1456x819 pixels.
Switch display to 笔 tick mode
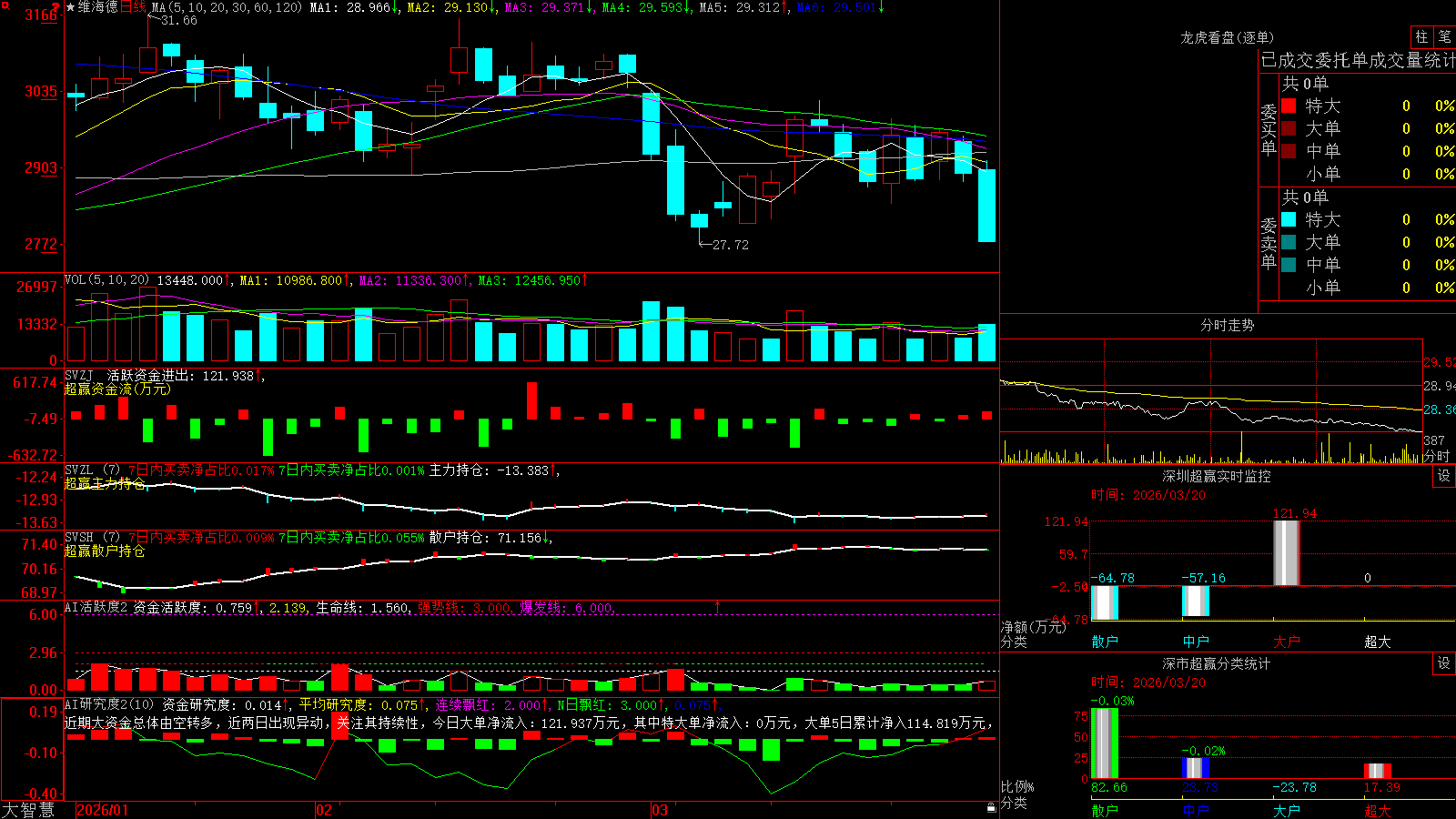pyautogui.click(x=1444, y=36)
